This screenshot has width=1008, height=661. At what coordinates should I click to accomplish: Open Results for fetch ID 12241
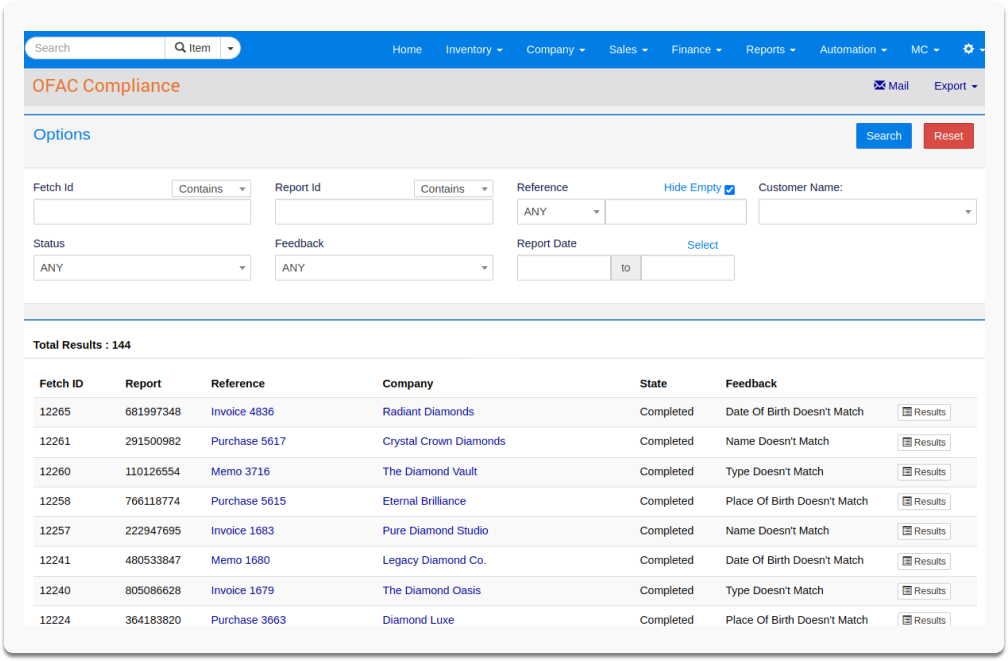pos(924,561)
